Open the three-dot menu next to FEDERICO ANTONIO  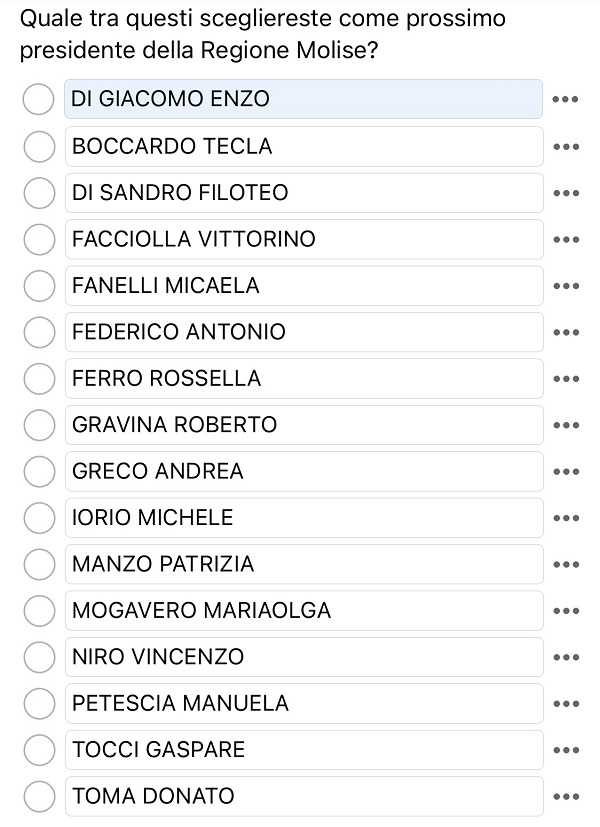point(566,332)
